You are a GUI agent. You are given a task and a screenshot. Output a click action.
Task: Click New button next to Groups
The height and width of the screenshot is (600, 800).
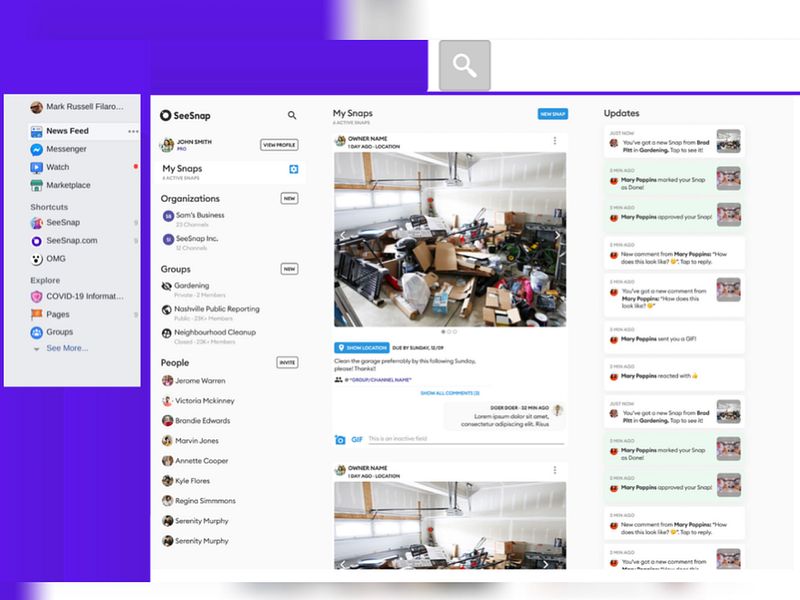pos(289,269)
